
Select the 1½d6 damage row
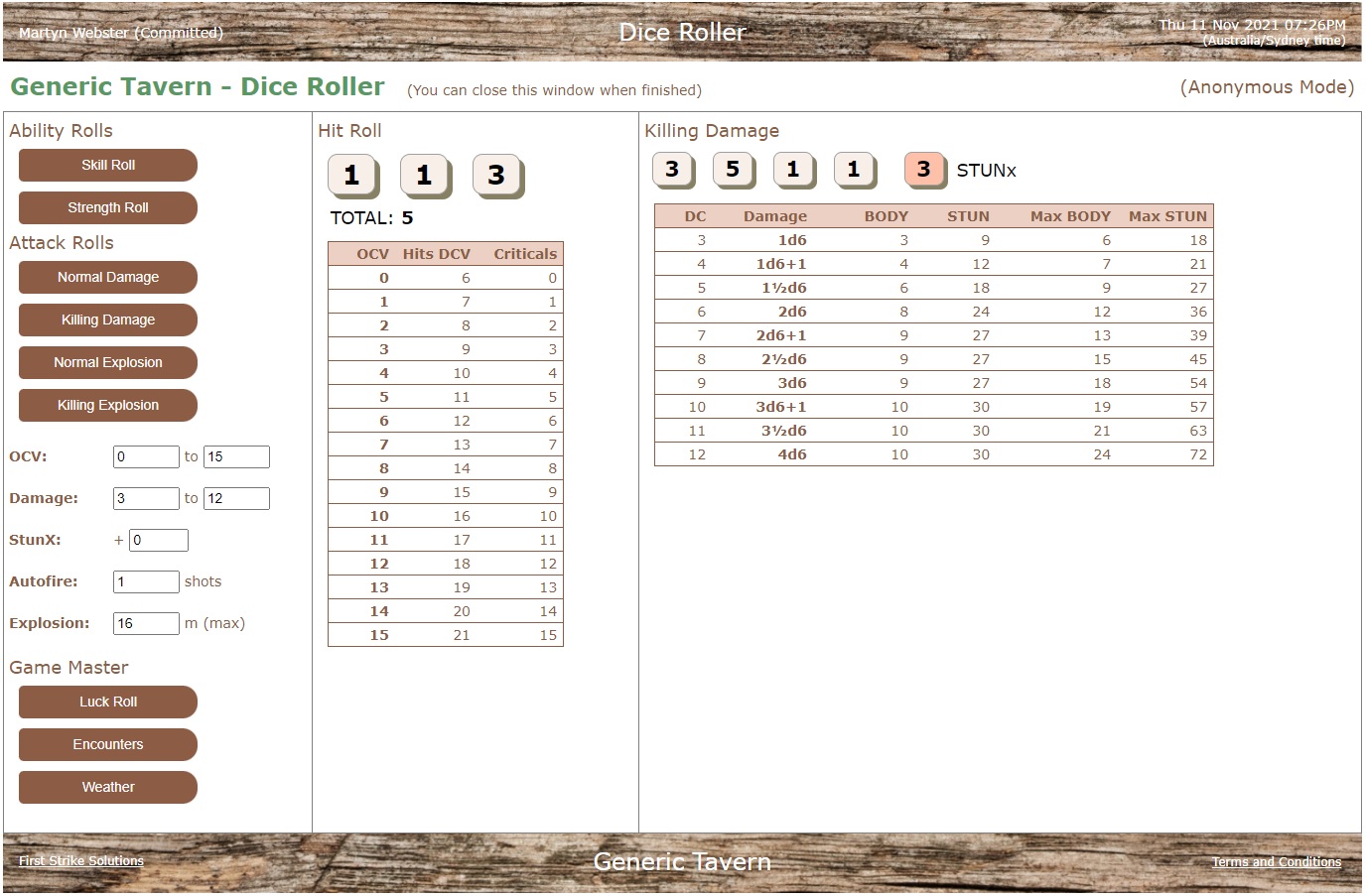[934, 288]
